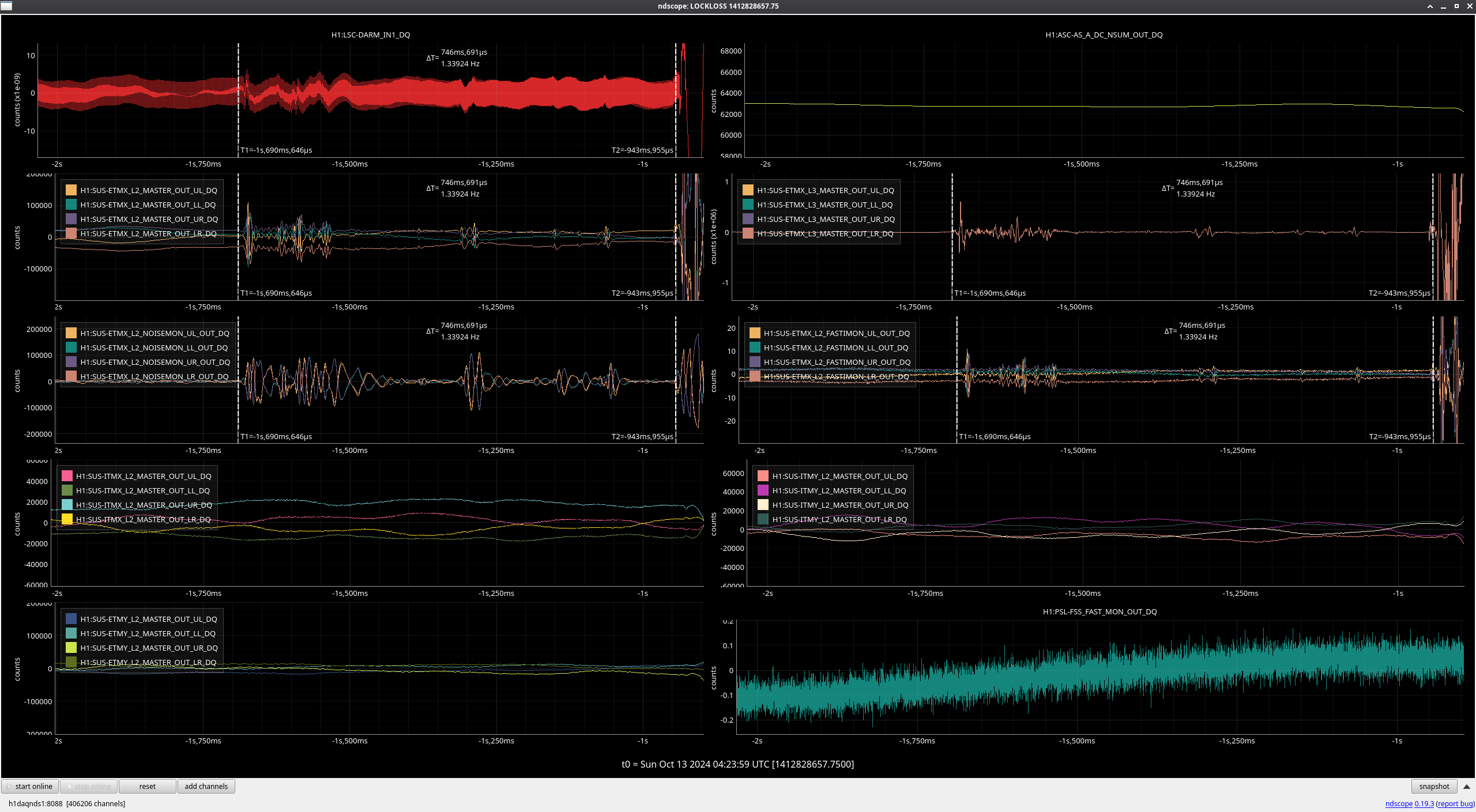1476x812 pixels.
Task: Click ITMX_L2_MASTER_OUT_LL_DQ green swatch
Action: pyautogui.click(x=67, y=490)
